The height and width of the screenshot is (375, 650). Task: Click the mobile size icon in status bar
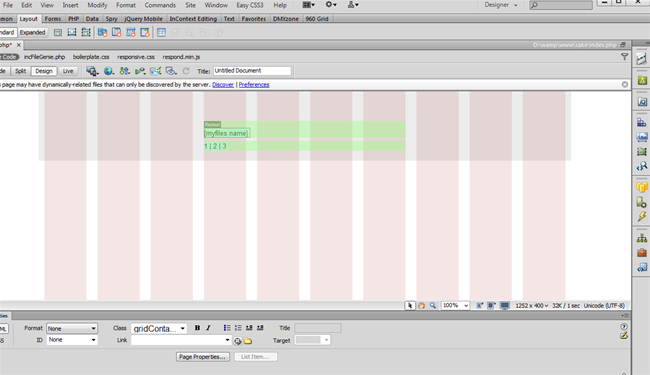pyautogui.click(x=480, y=305)
